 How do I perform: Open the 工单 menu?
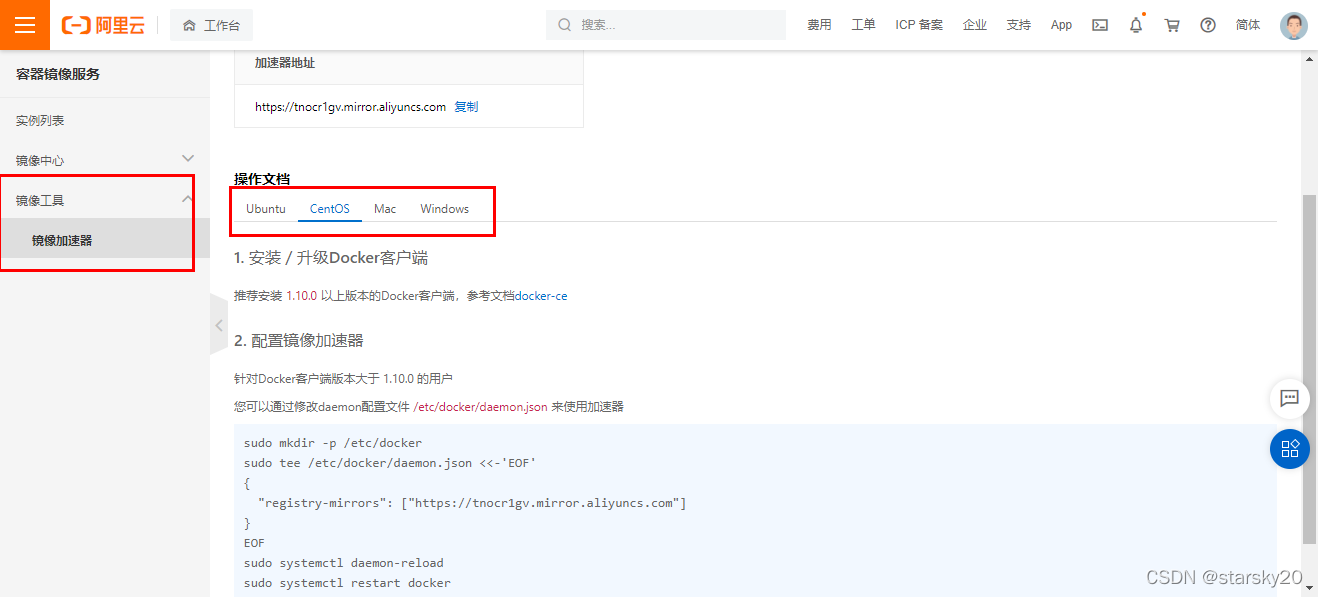click(x=863, y=25)
